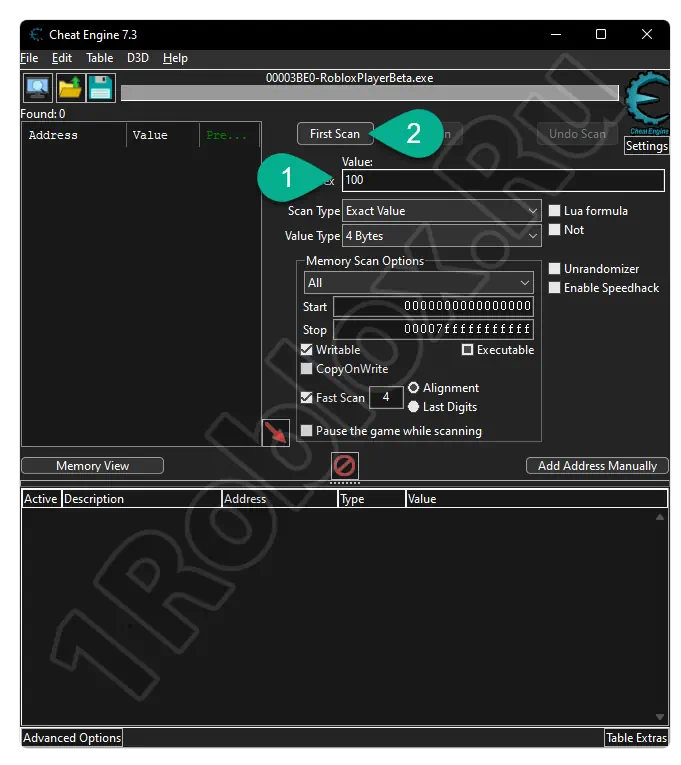Enable the CopyOnWrite checkbox

point(306,369)
